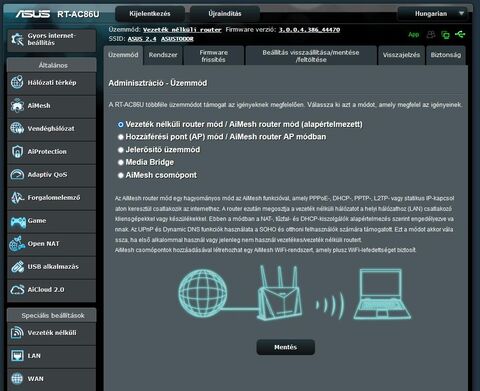Open AiProtection shield icon
The image size is (480, 391).
coord(17,151)
